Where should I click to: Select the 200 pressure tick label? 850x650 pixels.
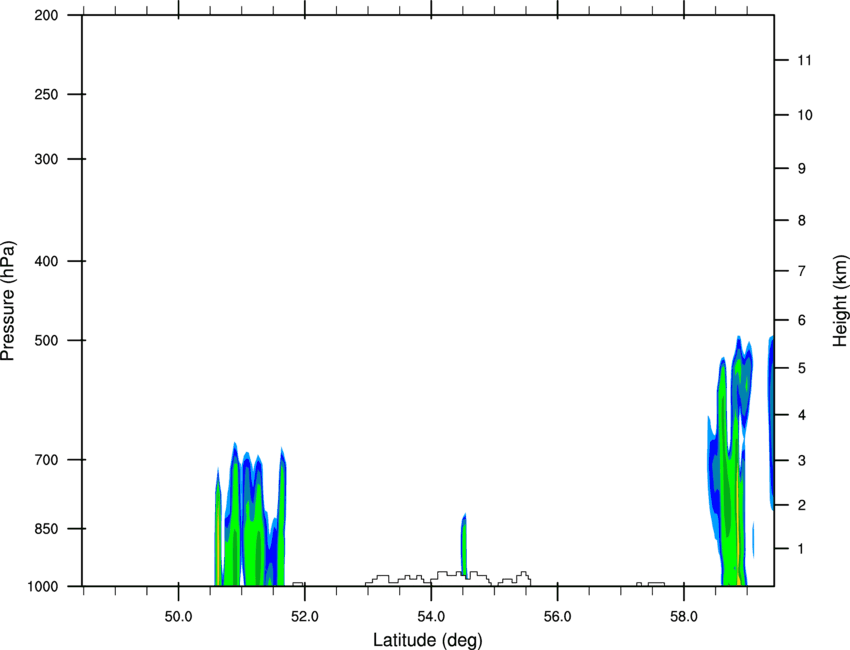click(46, 15)
